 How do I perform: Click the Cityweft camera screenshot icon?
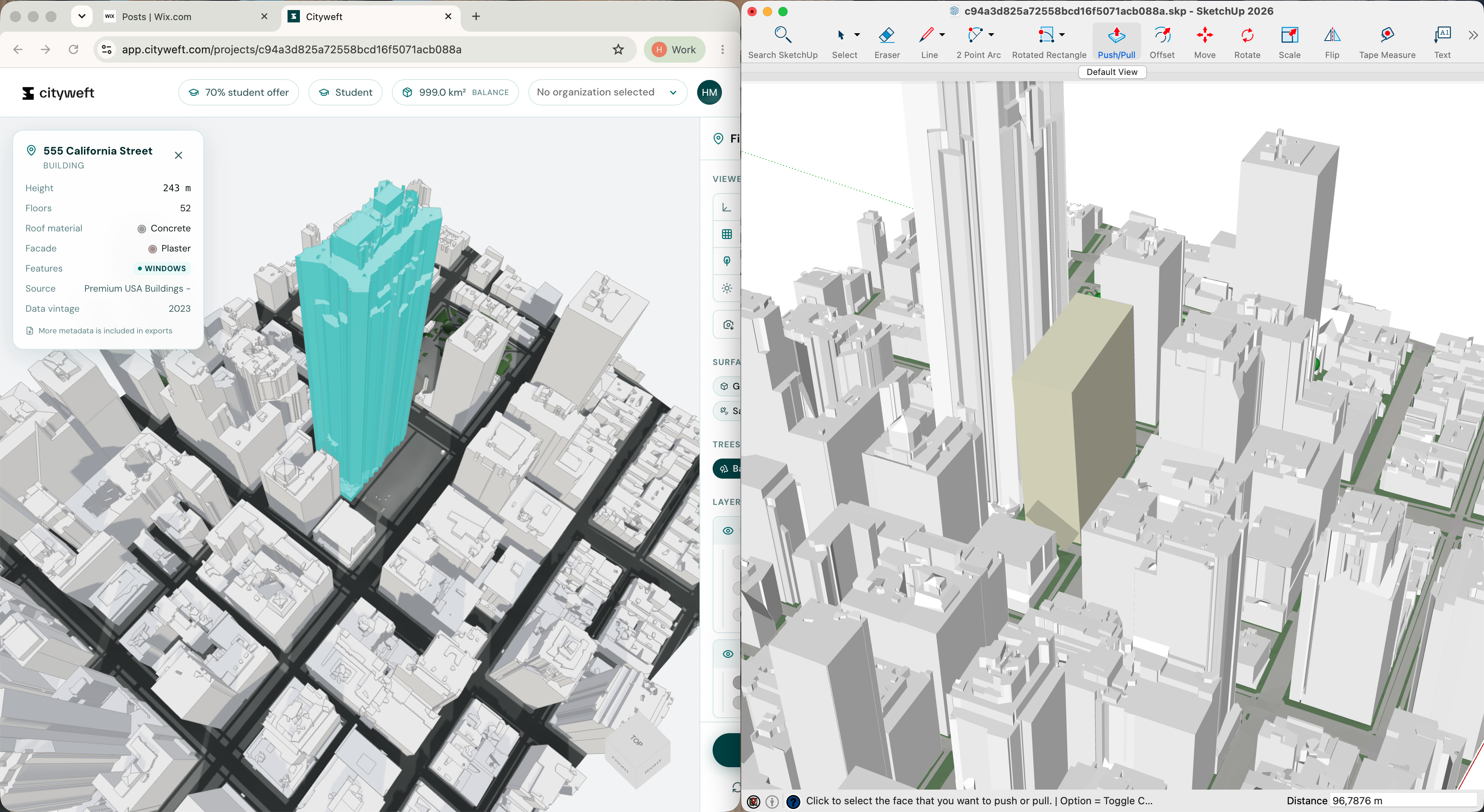coord(728,325)
